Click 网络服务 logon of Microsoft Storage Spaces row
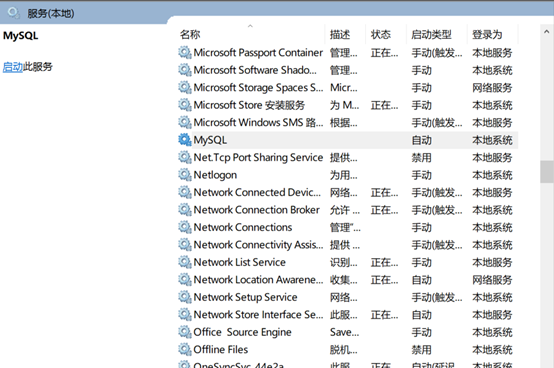Screen dimensions: 554x368 (492, 88)
